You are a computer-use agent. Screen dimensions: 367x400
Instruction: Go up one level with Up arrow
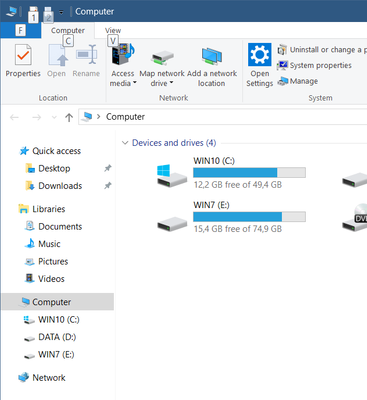click(x=69, y=117)
